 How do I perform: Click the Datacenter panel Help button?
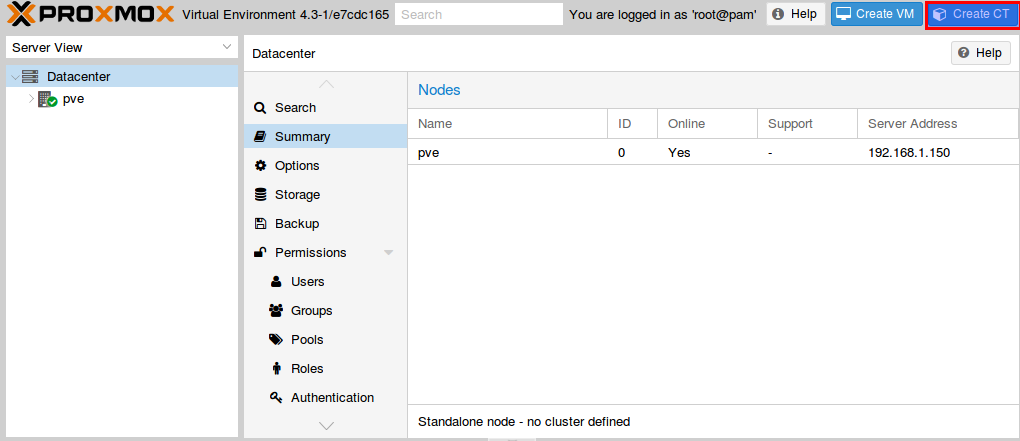[x=980, y=53]
